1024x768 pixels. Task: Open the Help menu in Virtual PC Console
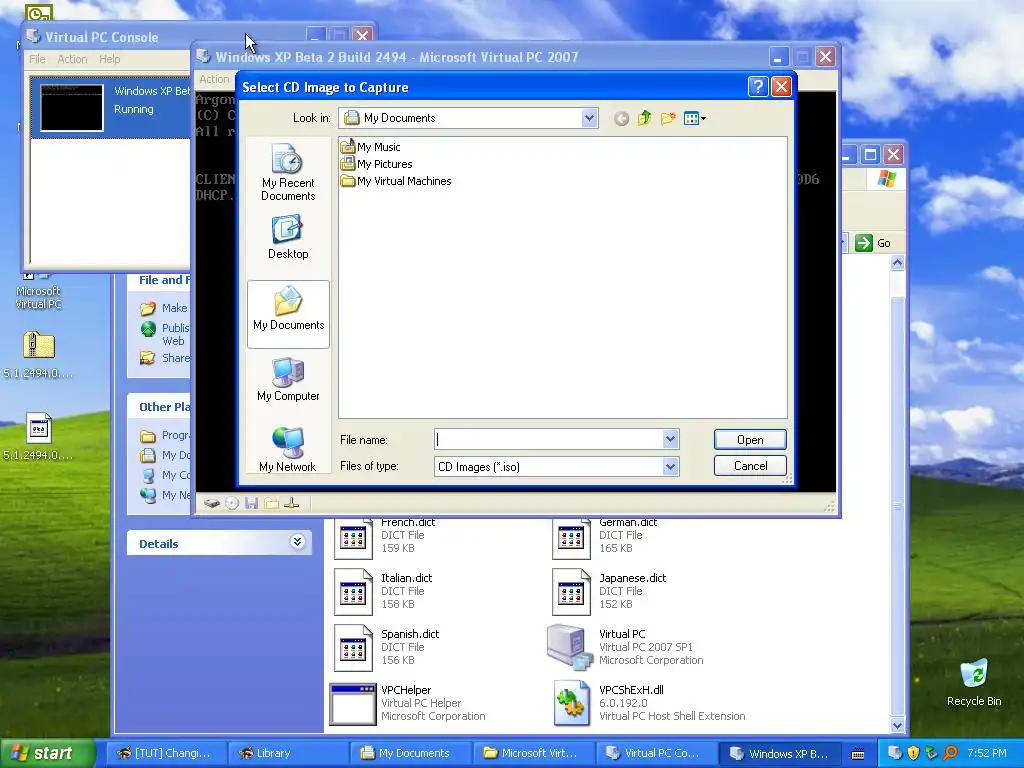[x=110, y=59]
